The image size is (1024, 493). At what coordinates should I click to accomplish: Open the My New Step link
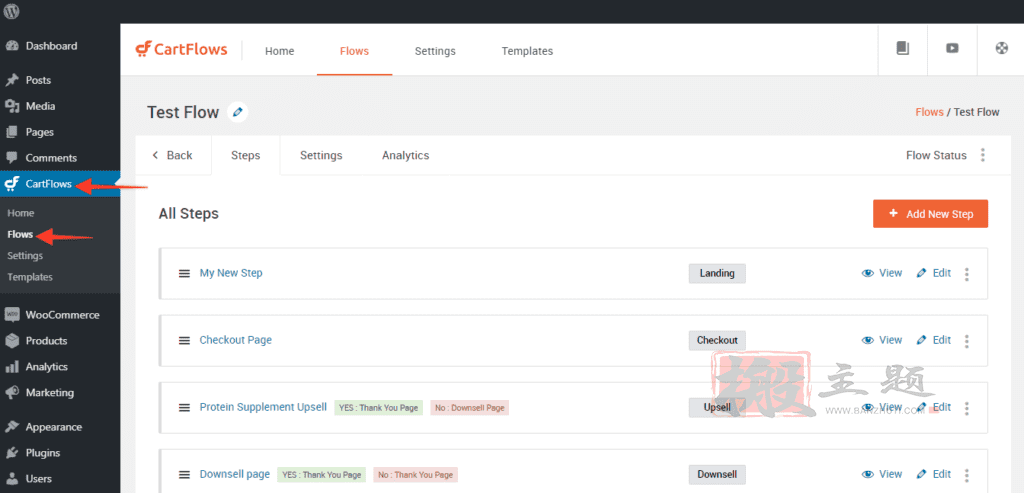pyautogui.click(x=231, y=273)
